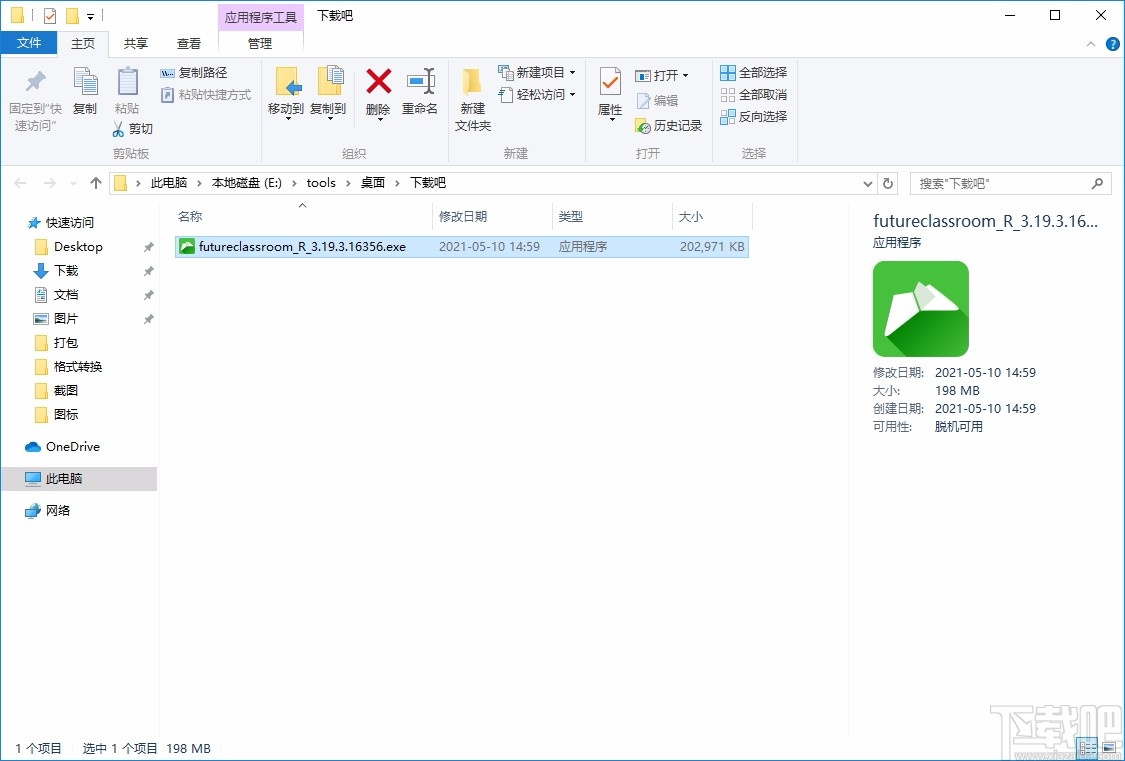This screenshot has height=761, width=1125.
Task: Click the 复制路径 (Copy path) icon
Action: (196, 72)
